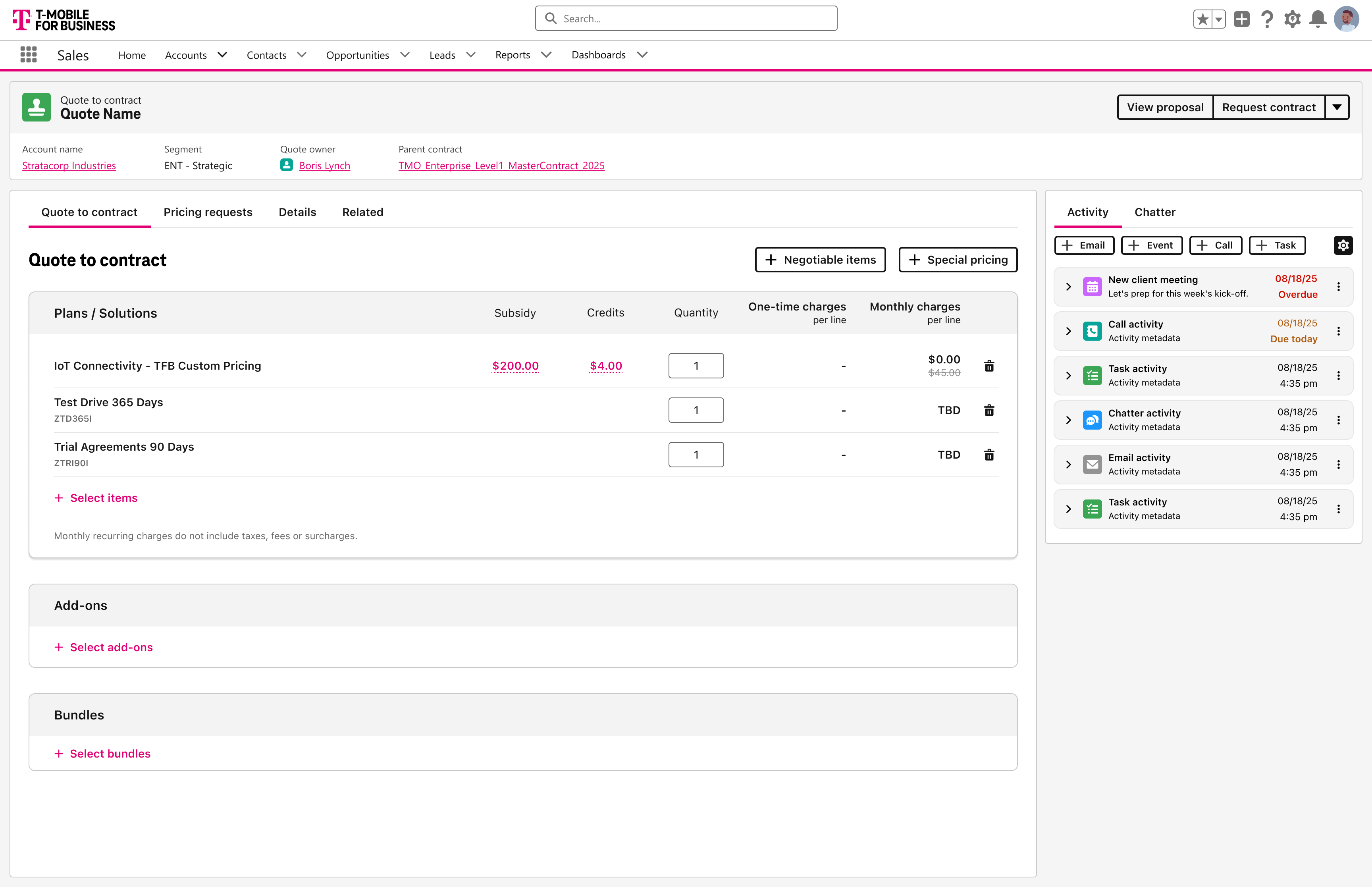Image resolution: width=1372 pixels, height=887 pixels.
Task: Open more options for New client meeting
Action: 1339,286
